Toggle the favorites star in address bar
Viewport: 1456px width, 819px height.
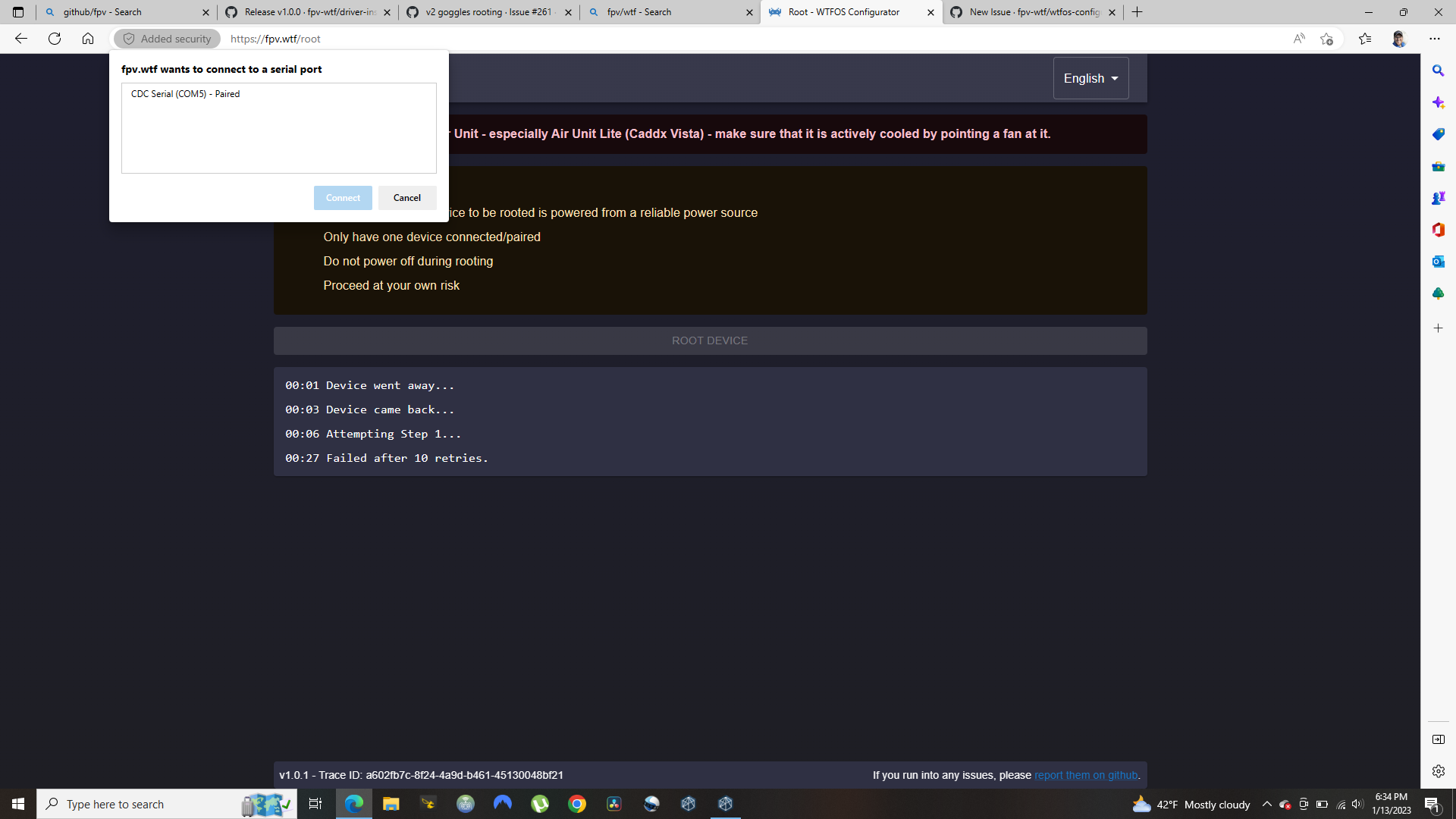point(1326,39)
